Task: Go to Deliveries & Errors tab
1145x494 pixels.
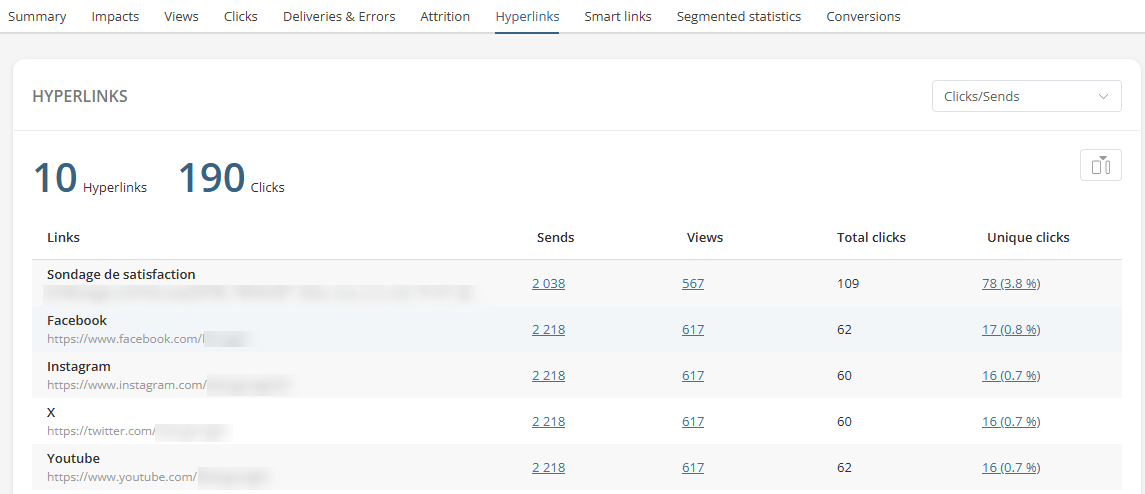Action: click(339, 16)
